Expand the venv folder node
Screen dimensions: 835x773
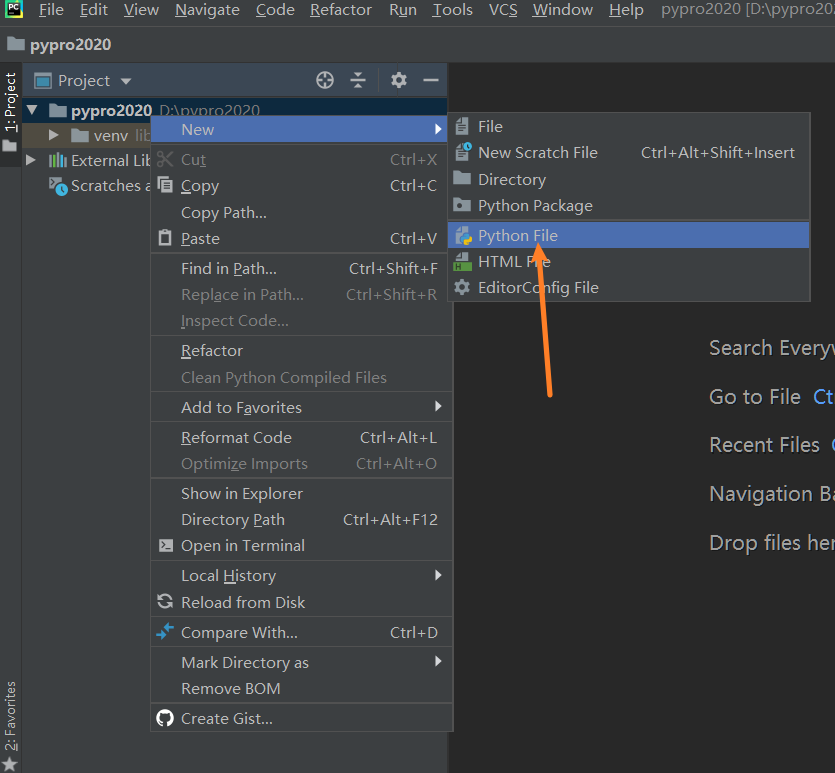[53, 135]
